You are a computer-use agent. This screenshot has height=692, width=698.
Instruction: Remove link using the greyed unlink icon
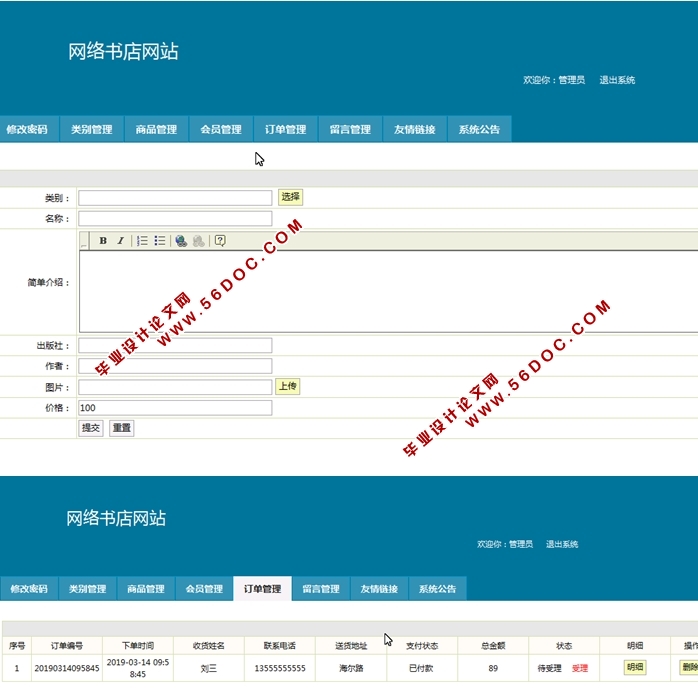(199, 240)
